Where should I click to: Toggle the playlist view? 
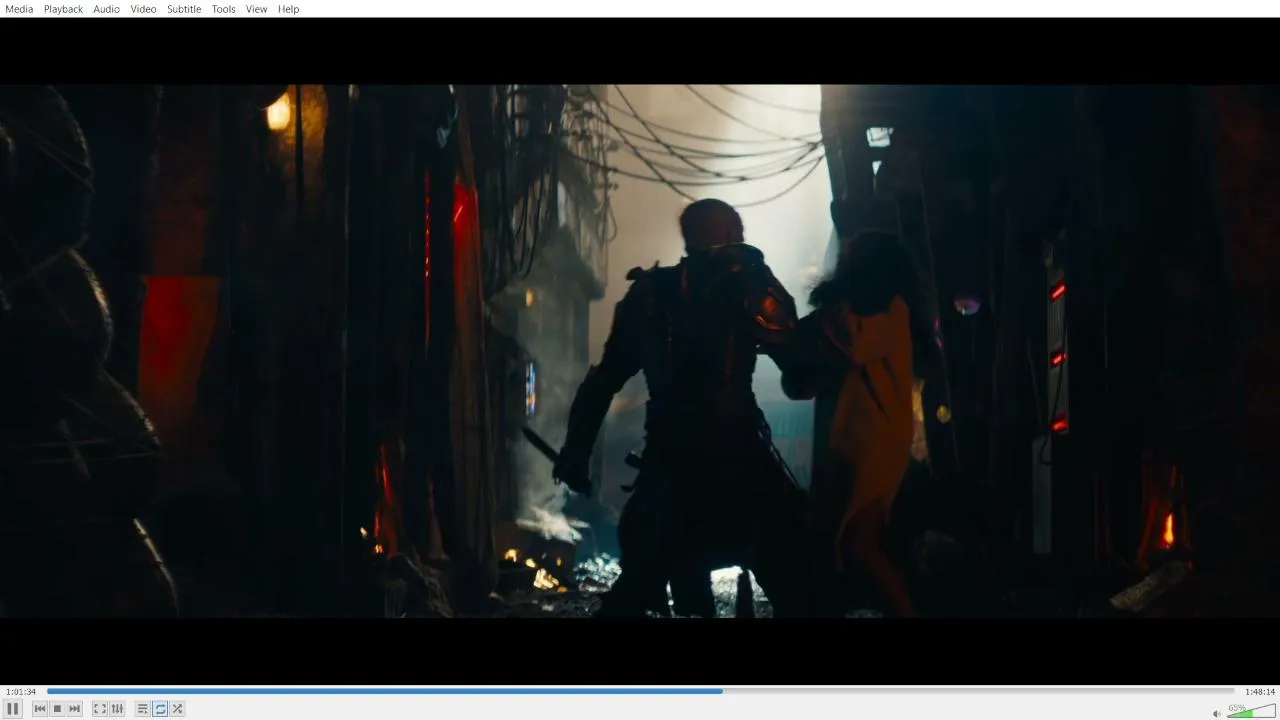(143, 709)
